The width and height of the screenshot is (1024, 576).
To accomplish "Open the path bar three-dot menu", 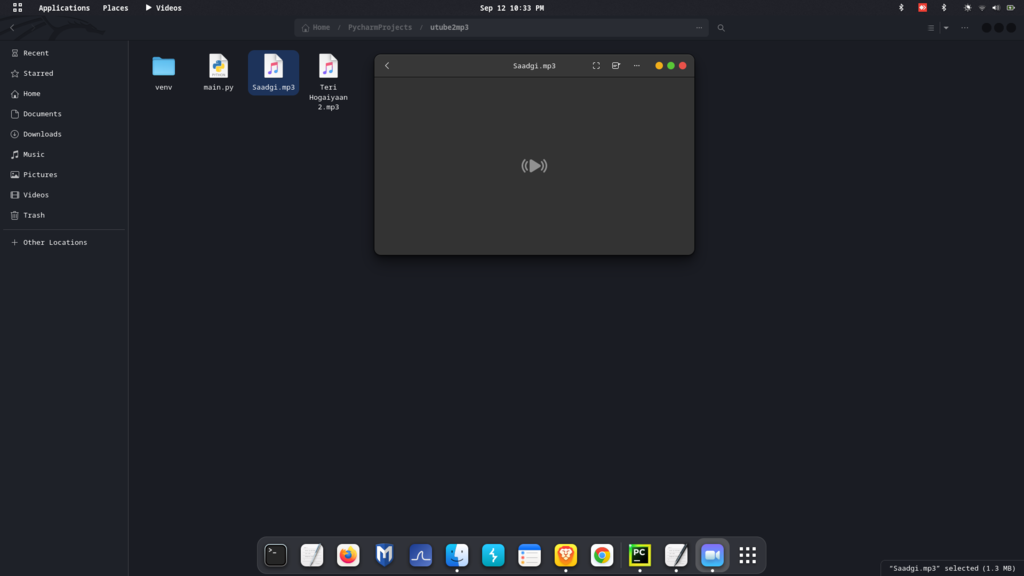I will (699, 28).
